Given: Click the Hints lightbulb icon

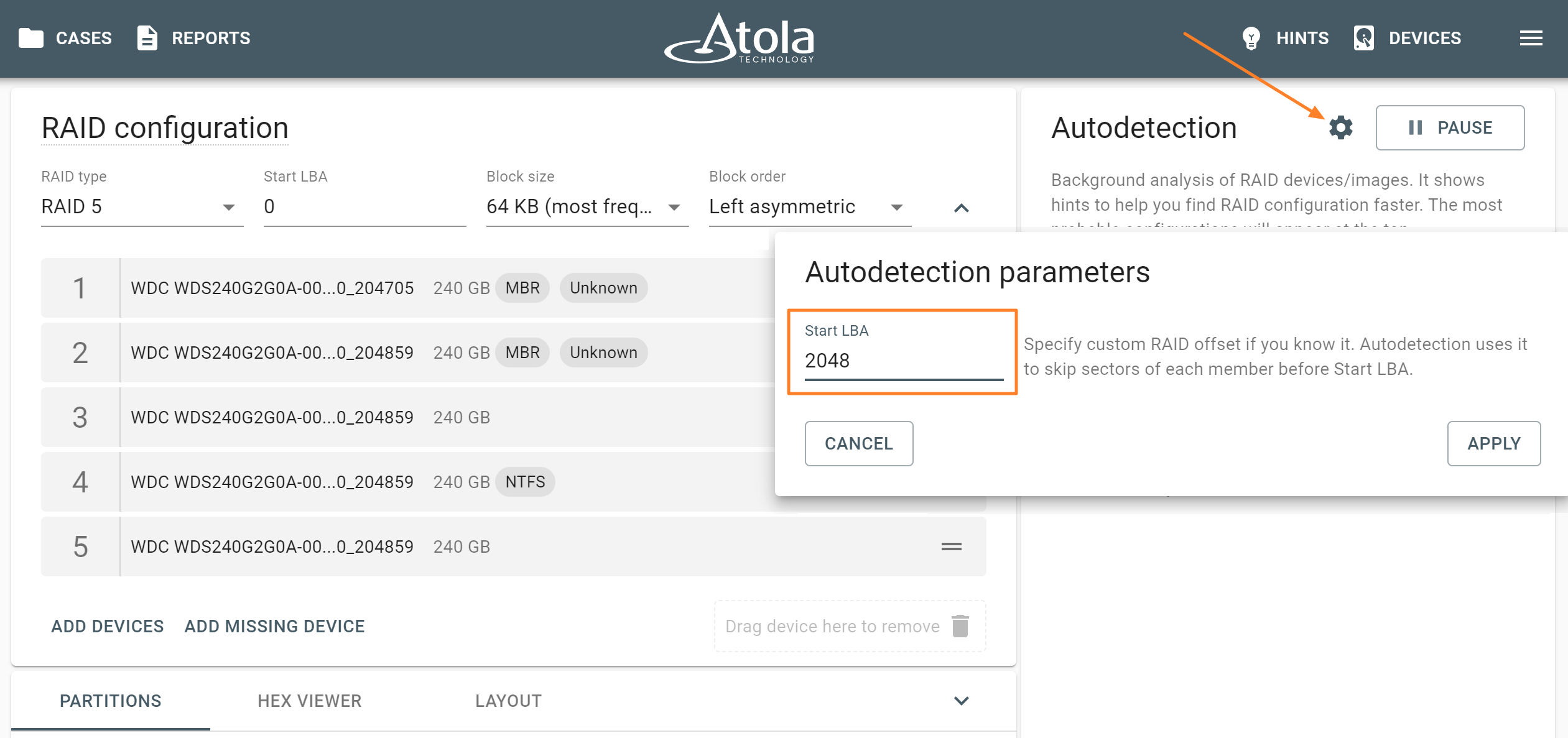Looking at the screenshot, I should click(1251, 38).
